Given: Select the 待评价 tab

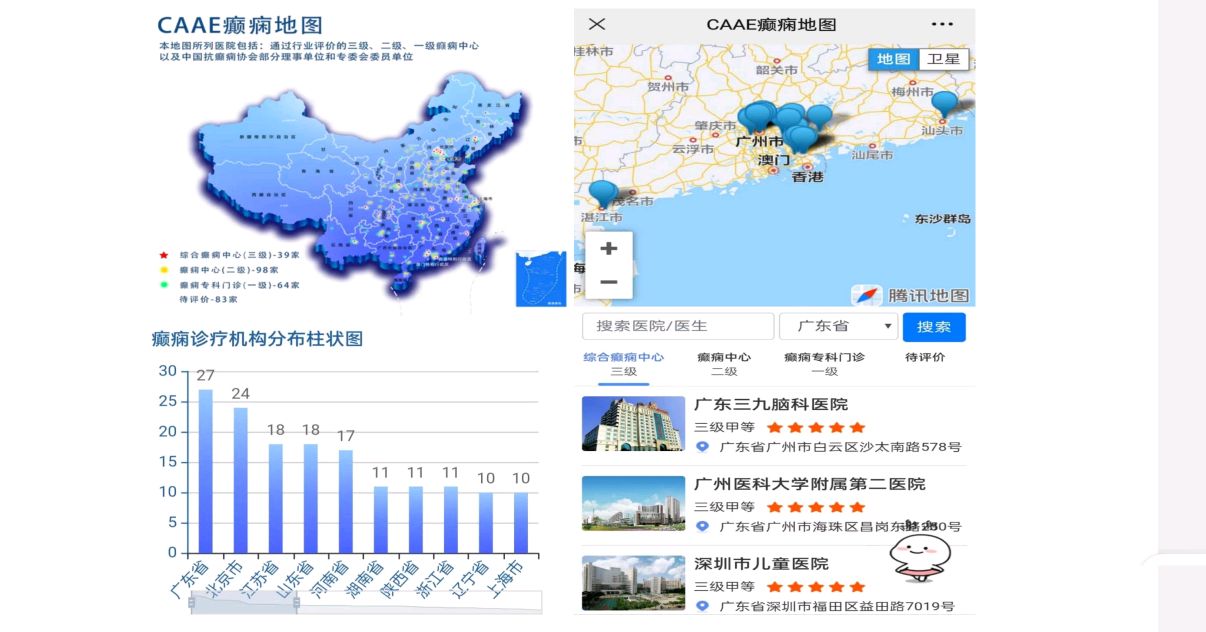Looking at the screenshot, I should click(x=924, y=357).
